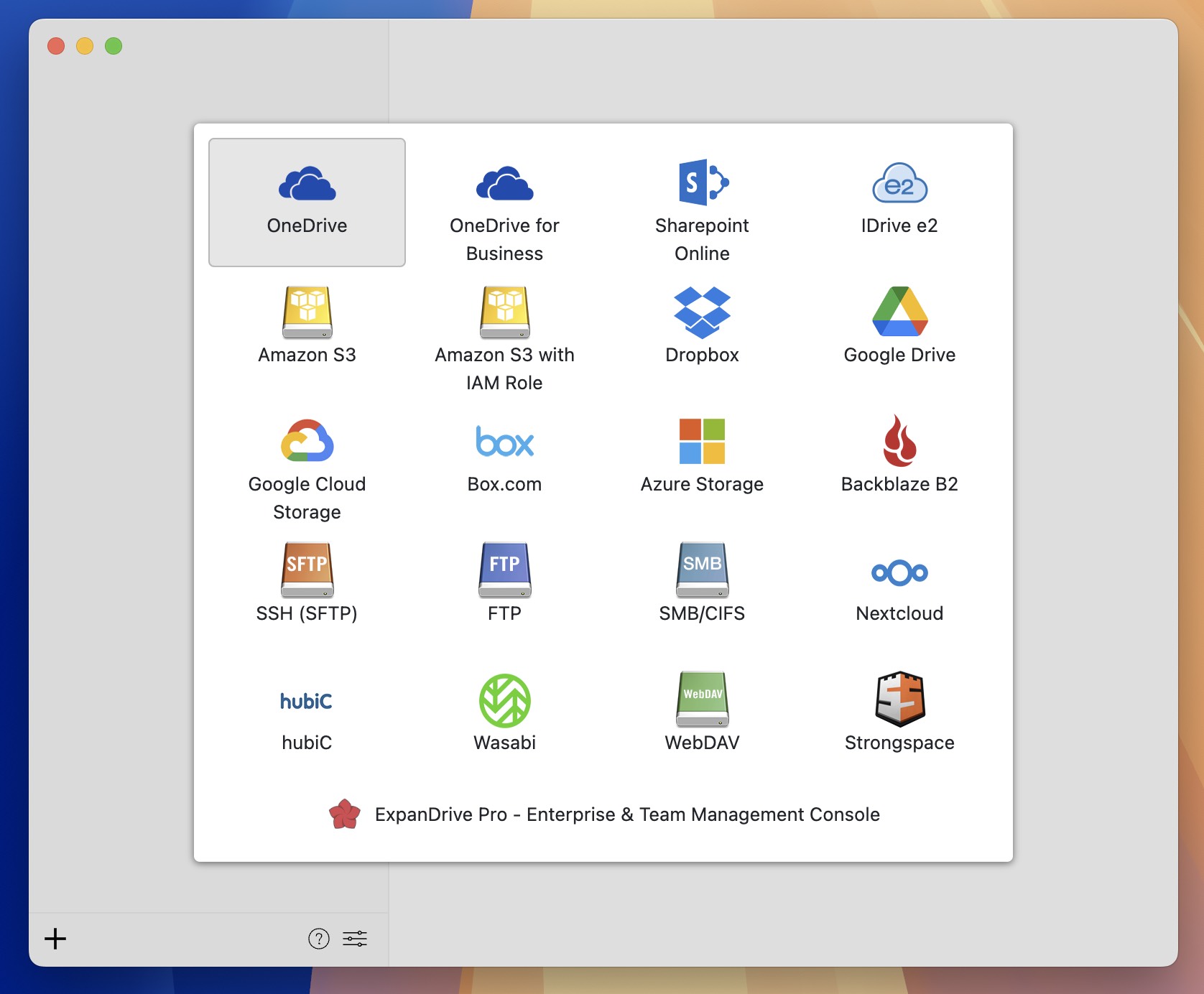Image resolution: width=1204 pixels, height=994 pixels.
Task: Click the Backblaze B2 flame icon
Action: (x=899, y=440)
